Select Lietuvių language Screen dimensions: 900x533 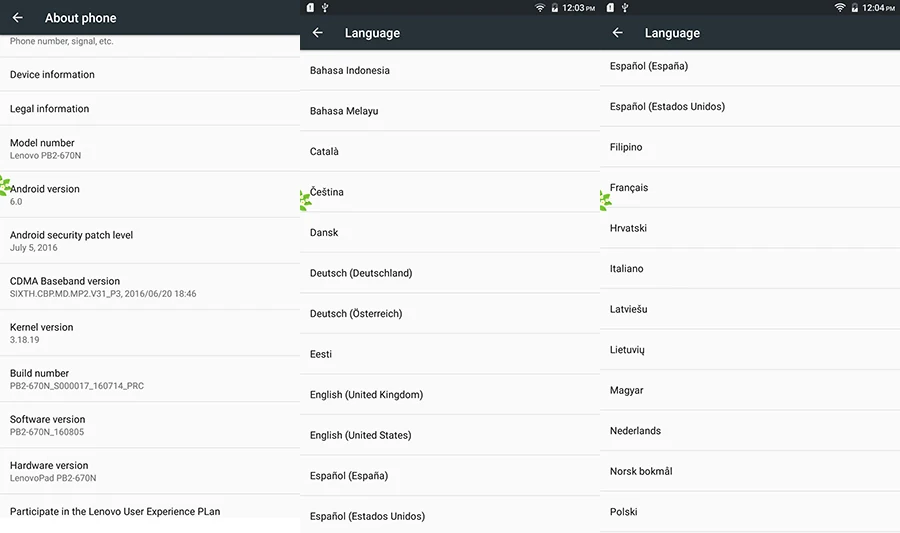click(750, 349)
